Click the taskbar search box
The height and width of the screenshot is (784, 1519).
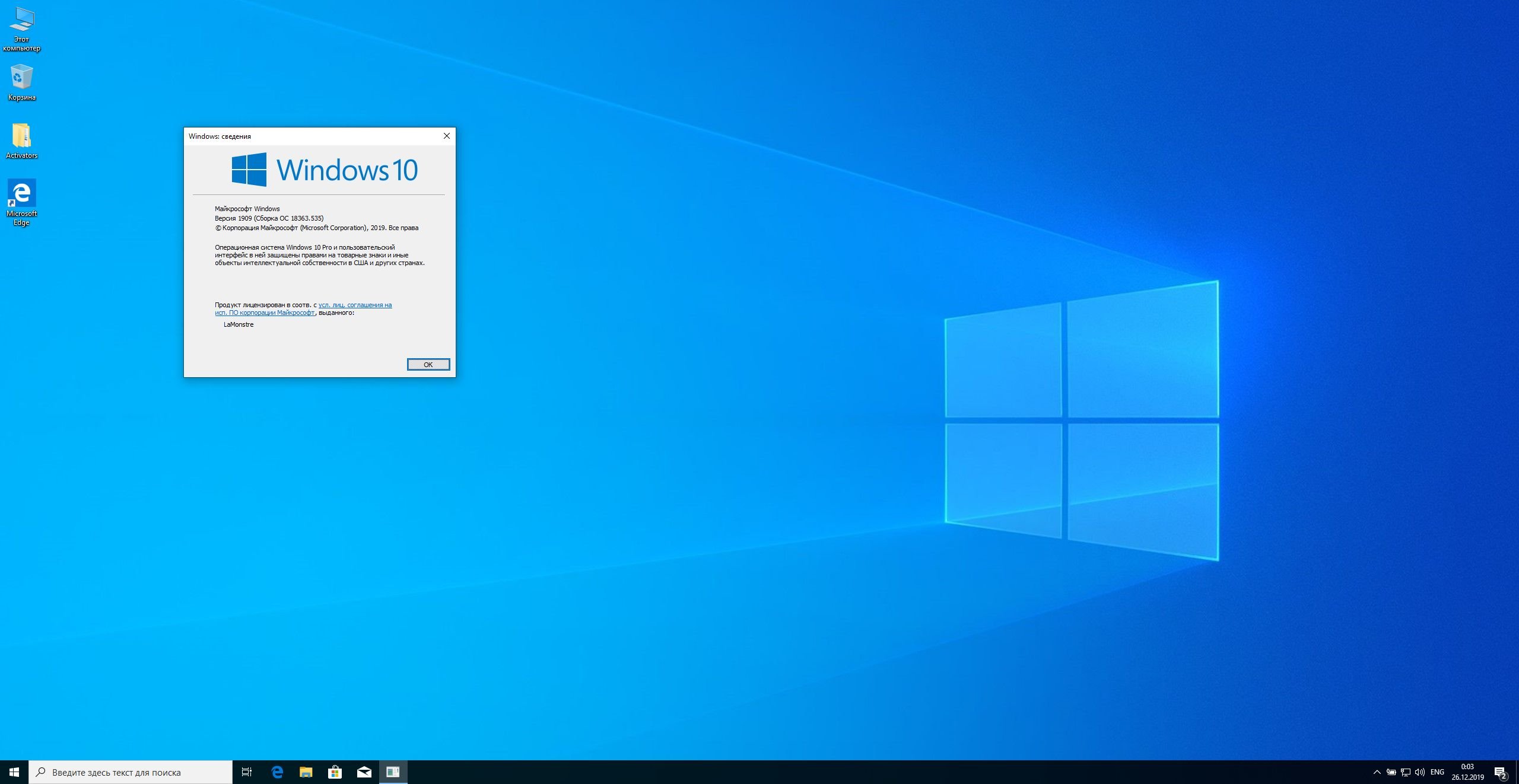point(131,772)
